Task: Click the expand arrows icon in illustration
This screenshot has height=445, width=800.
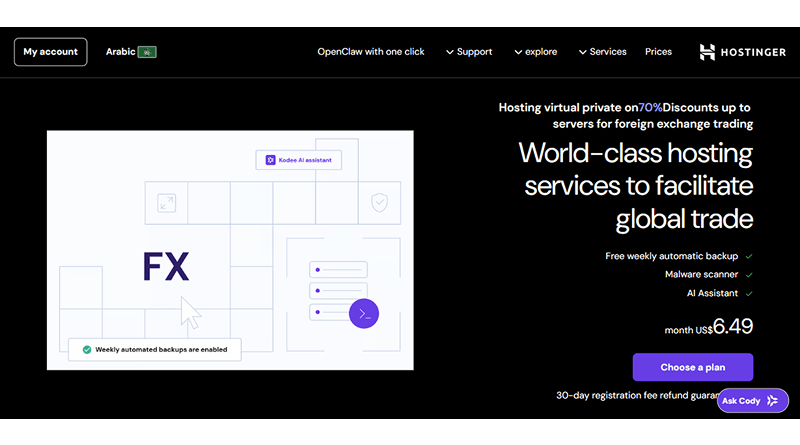Action: point(166,203)
